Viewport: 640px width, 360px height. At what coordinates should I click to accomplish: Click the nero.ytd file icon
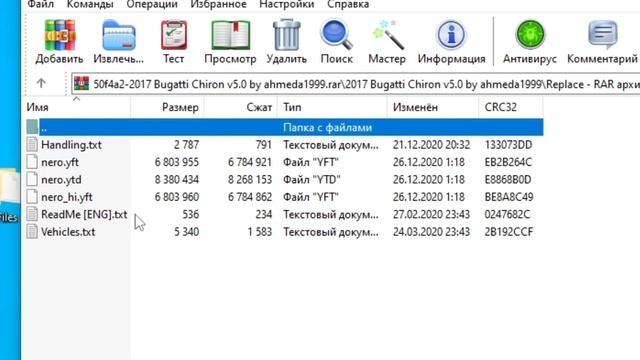pyautogui.click(x=32, y=180)
